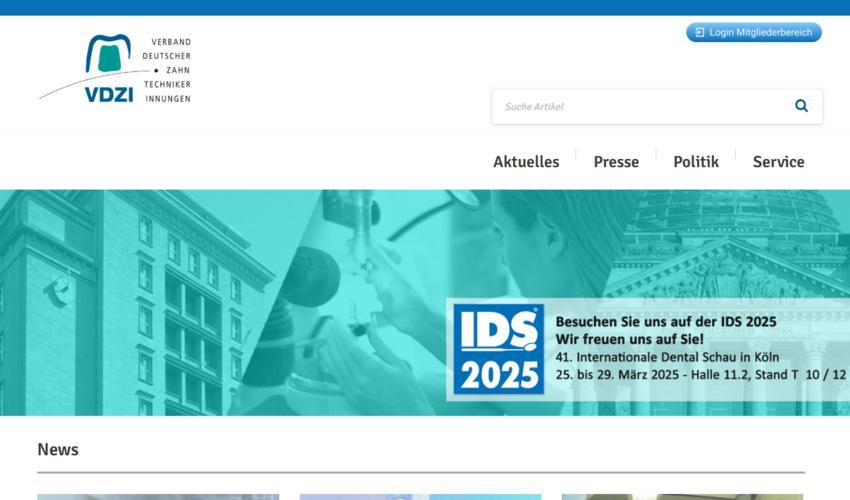Focus the Suche Artikel search field
The image size is (850, 500).
pos(657,107)
